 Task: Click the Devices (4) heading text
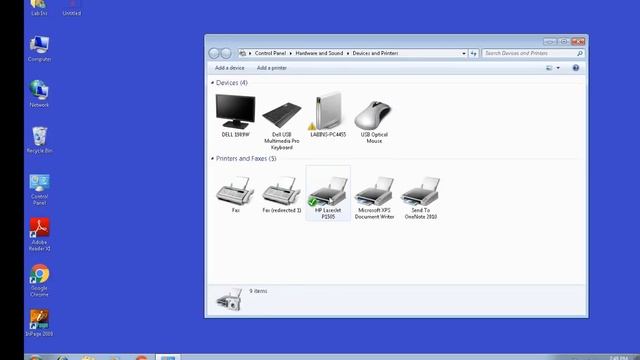(231, 83)
